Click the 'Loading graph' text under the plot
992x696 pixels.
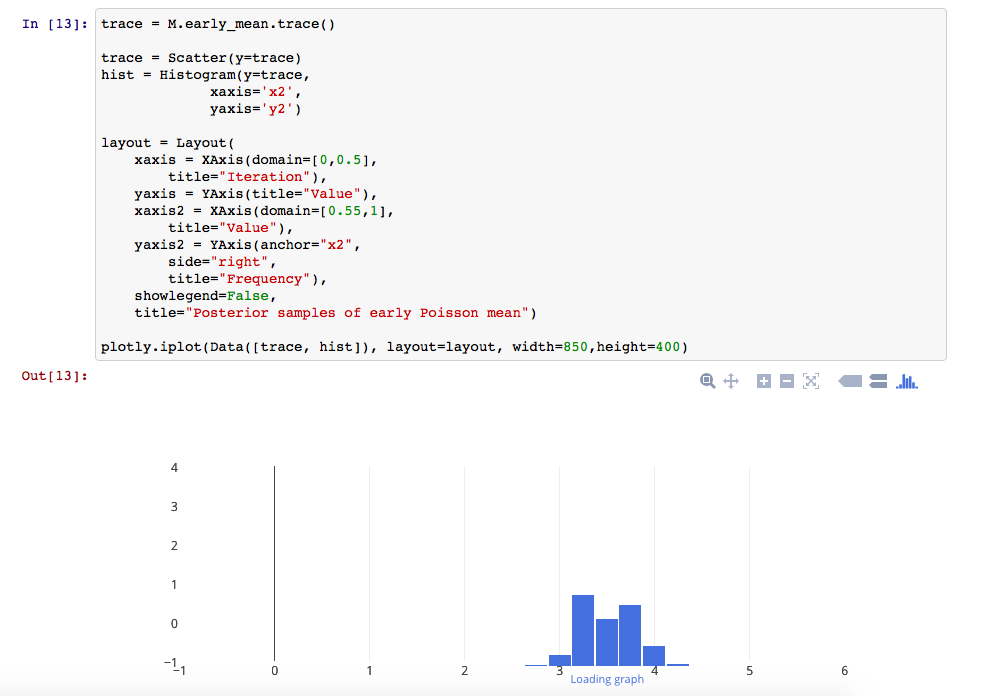click(607, 679)
